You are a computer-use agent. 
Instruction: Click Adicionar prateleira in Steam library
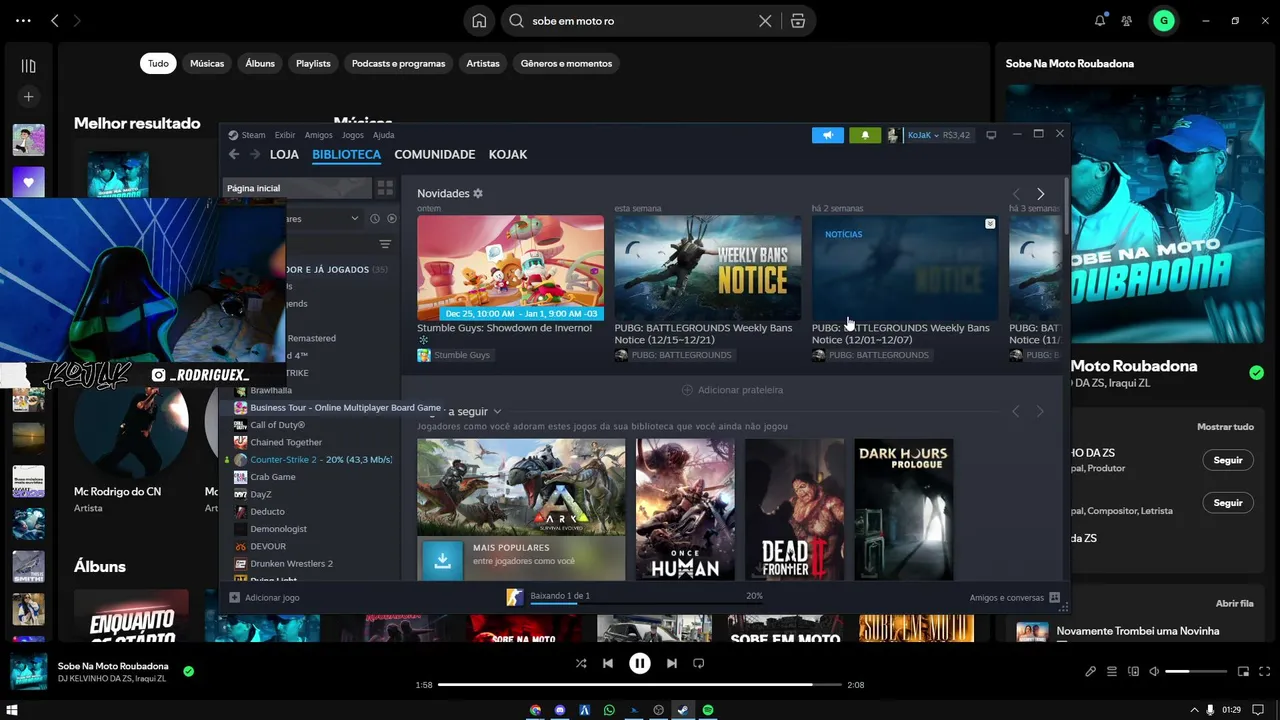pyautogui.click(x=733, y=390)
